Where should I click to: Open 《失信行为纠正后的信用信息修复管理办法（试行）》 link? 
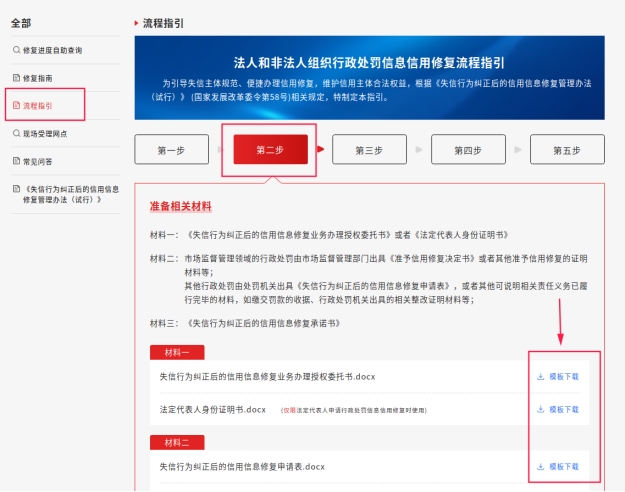(71, 194)
